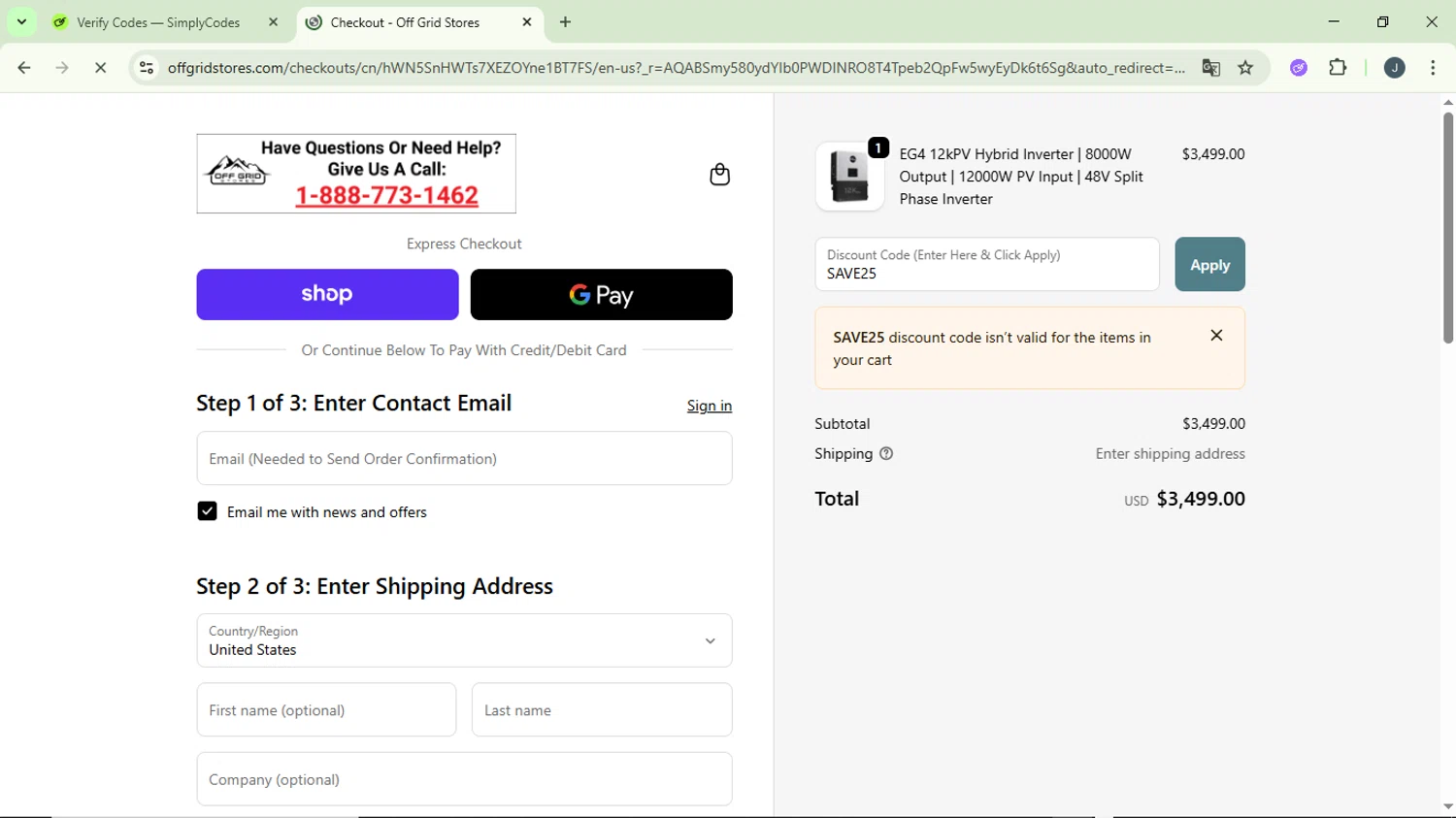1456x818 pixels.
Task: Open a new browser tab
Action: coord(566,22)
